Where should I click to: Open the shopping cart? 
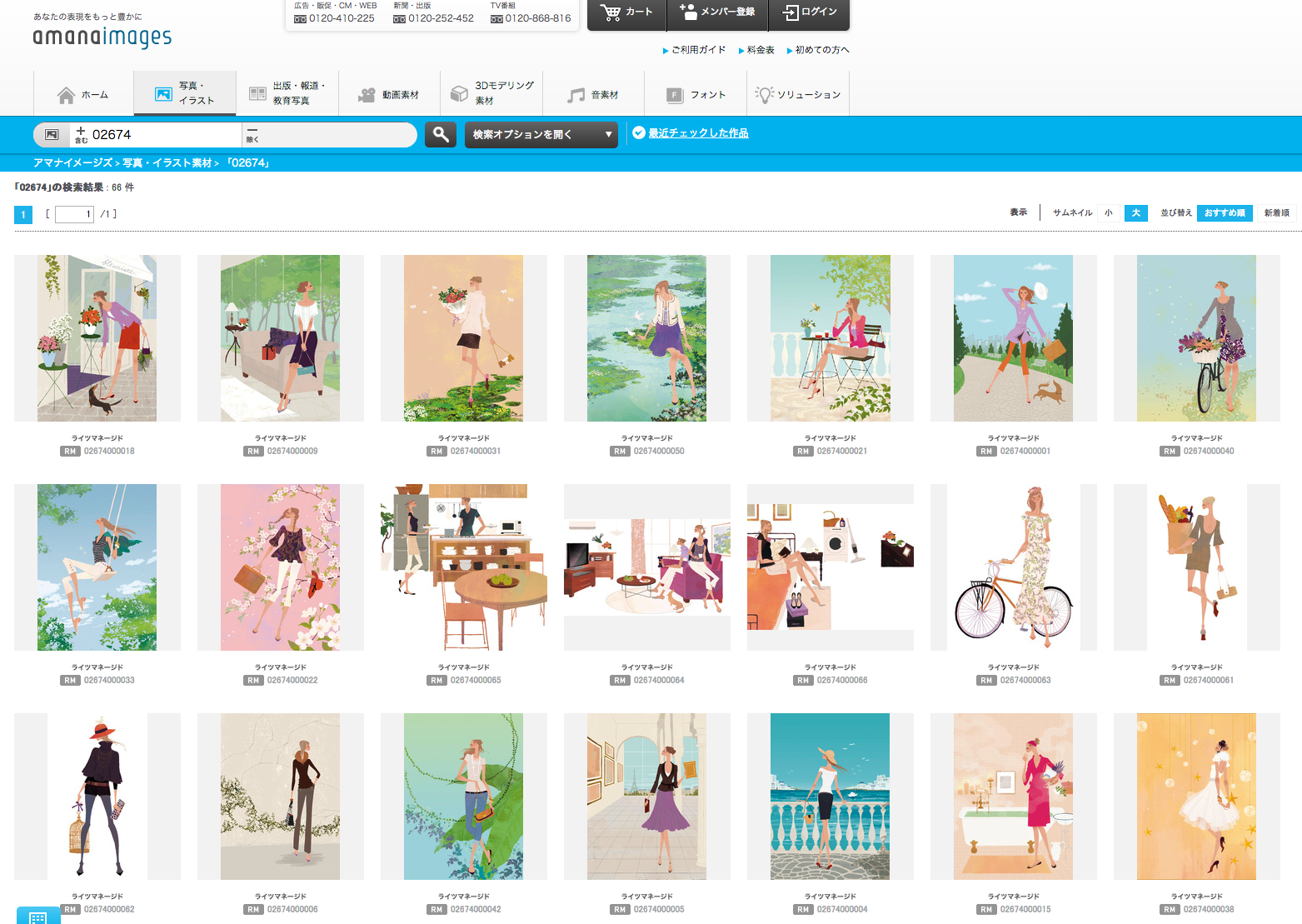(626, 12)
